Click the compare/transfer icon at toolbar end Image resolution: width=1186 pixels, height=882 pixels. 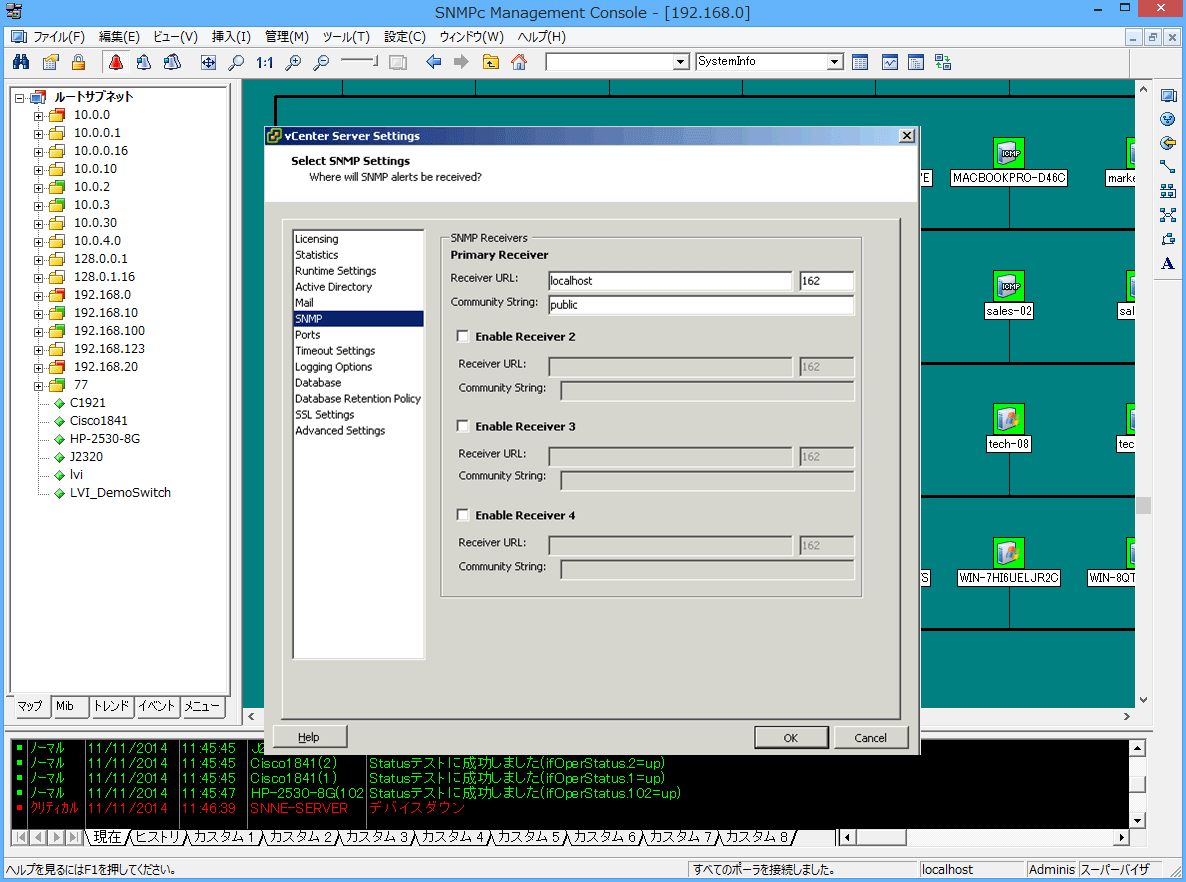click(943, 62)
